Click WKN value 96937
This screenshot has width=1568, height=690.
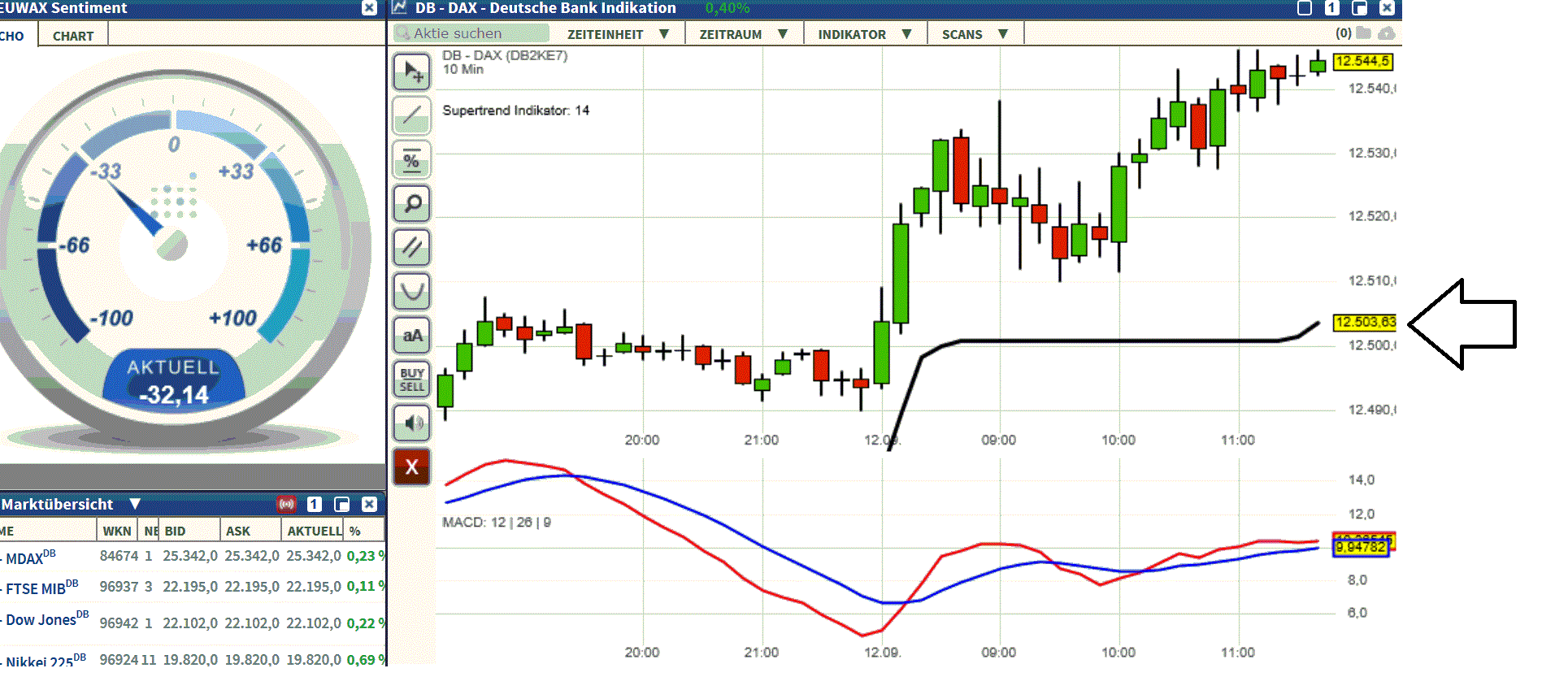(x=119, y=587)
